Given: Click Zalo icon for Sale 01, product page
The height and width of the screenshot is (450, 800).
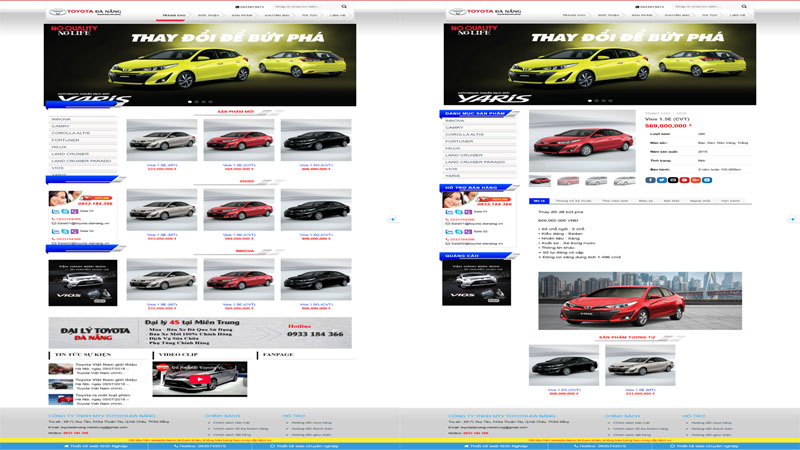Looking at the screenshot, I should 449,212.
